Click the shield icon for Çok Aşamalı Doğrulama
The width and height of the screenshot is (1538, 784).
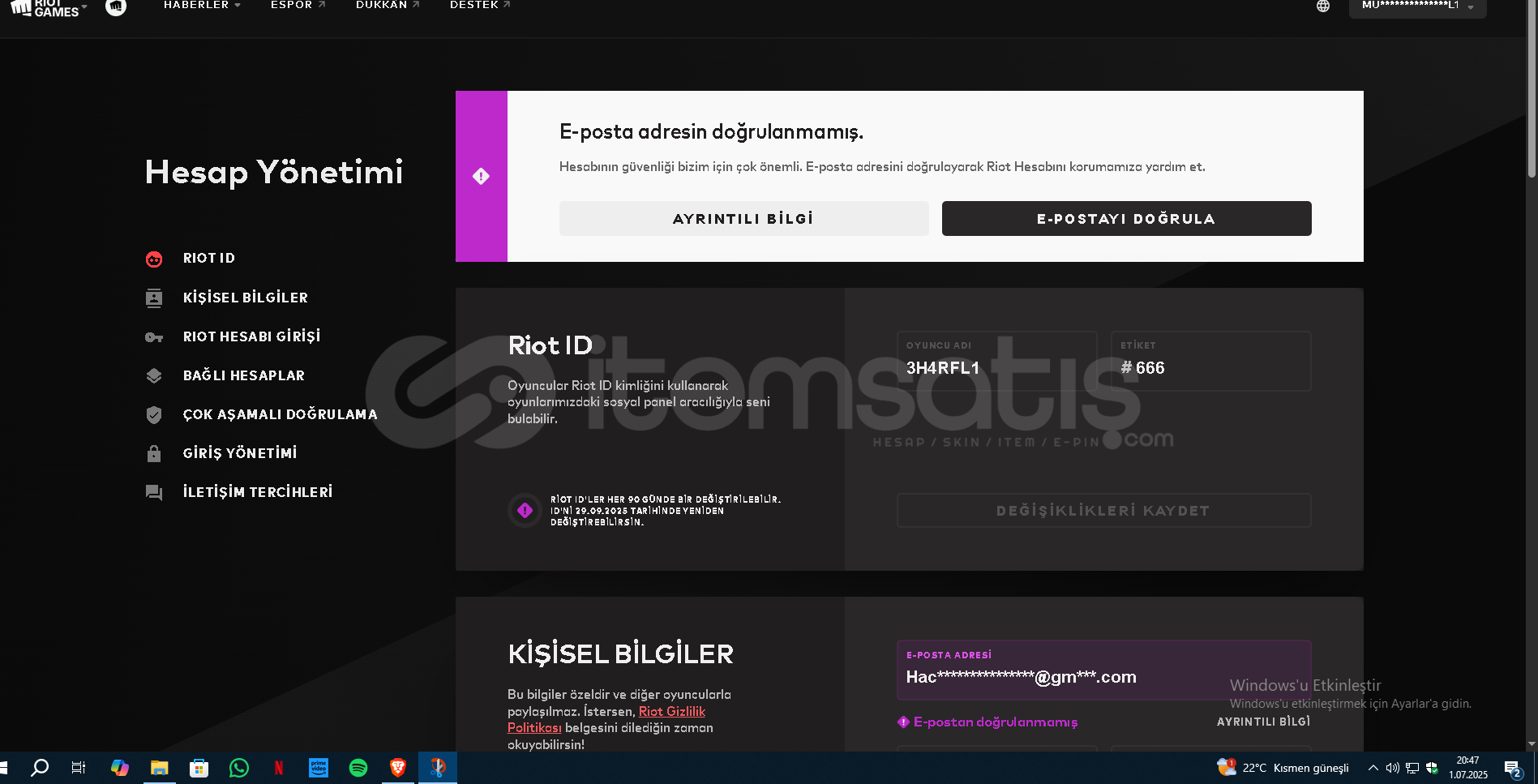click(x=154, y=414)
